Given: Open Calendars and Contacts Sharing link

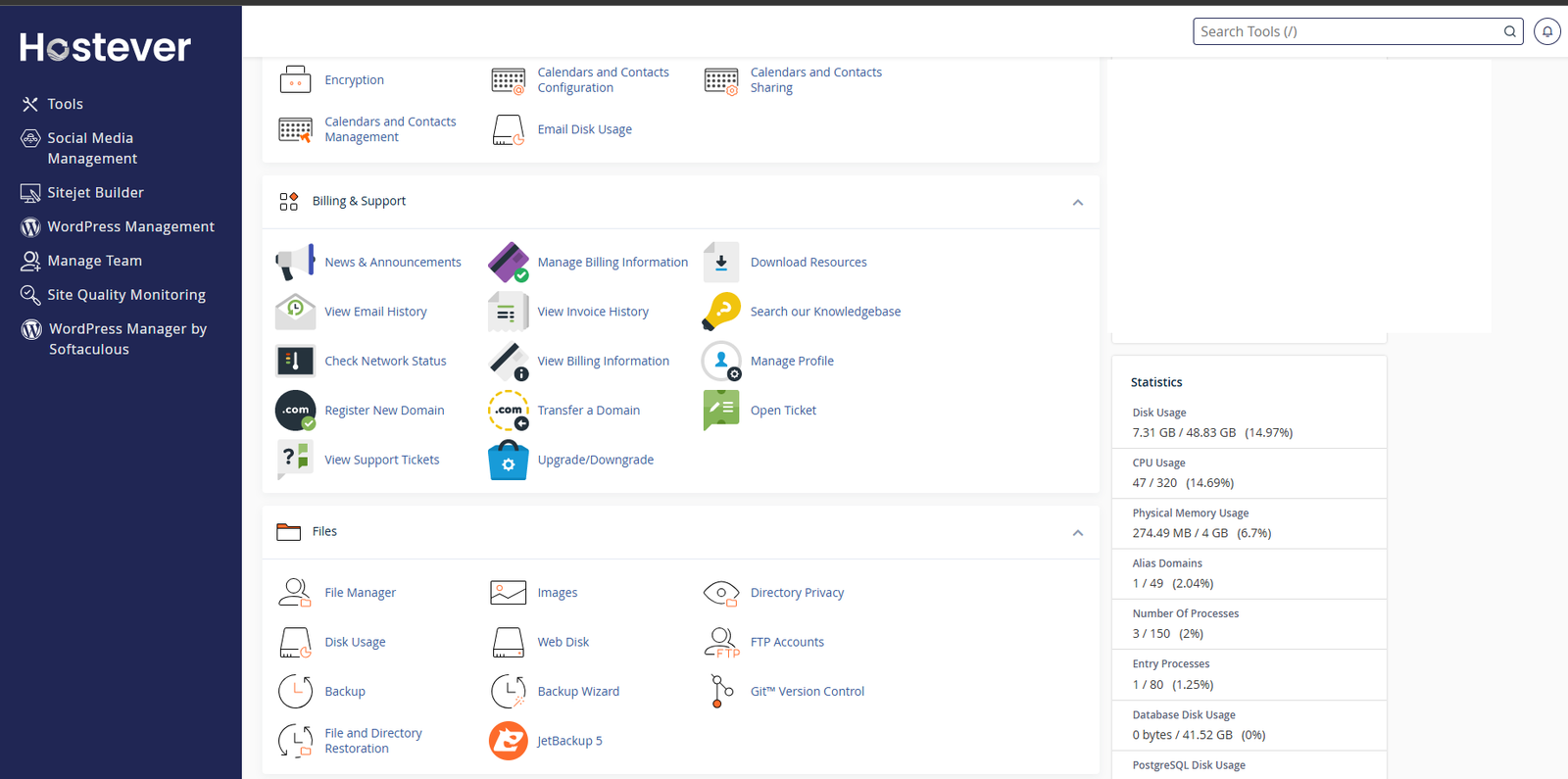Looking at the screenshot, I should click(815, 80).
